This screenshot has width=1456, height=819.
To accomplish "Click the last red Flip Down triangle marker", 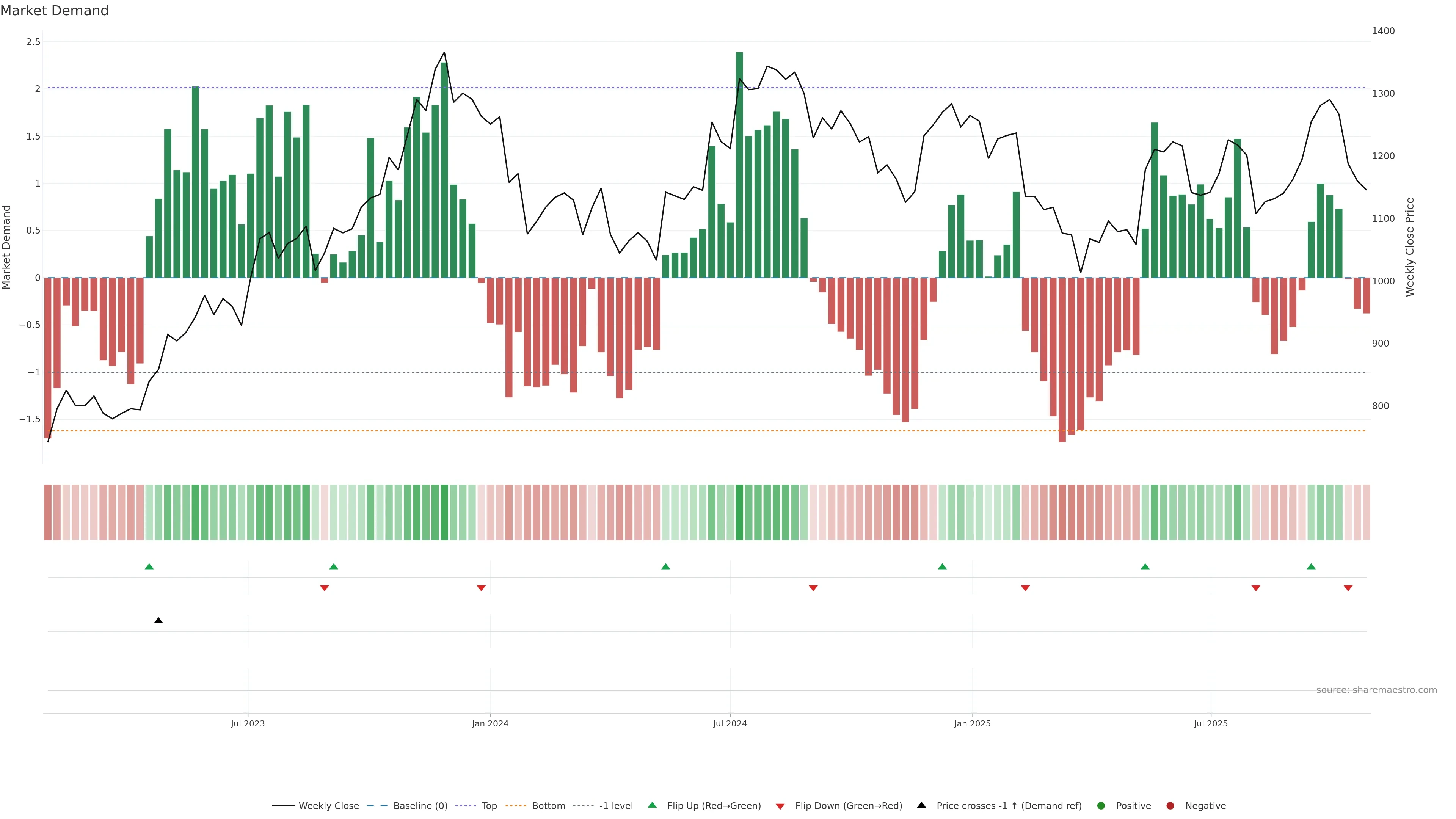I will 1348,588.
